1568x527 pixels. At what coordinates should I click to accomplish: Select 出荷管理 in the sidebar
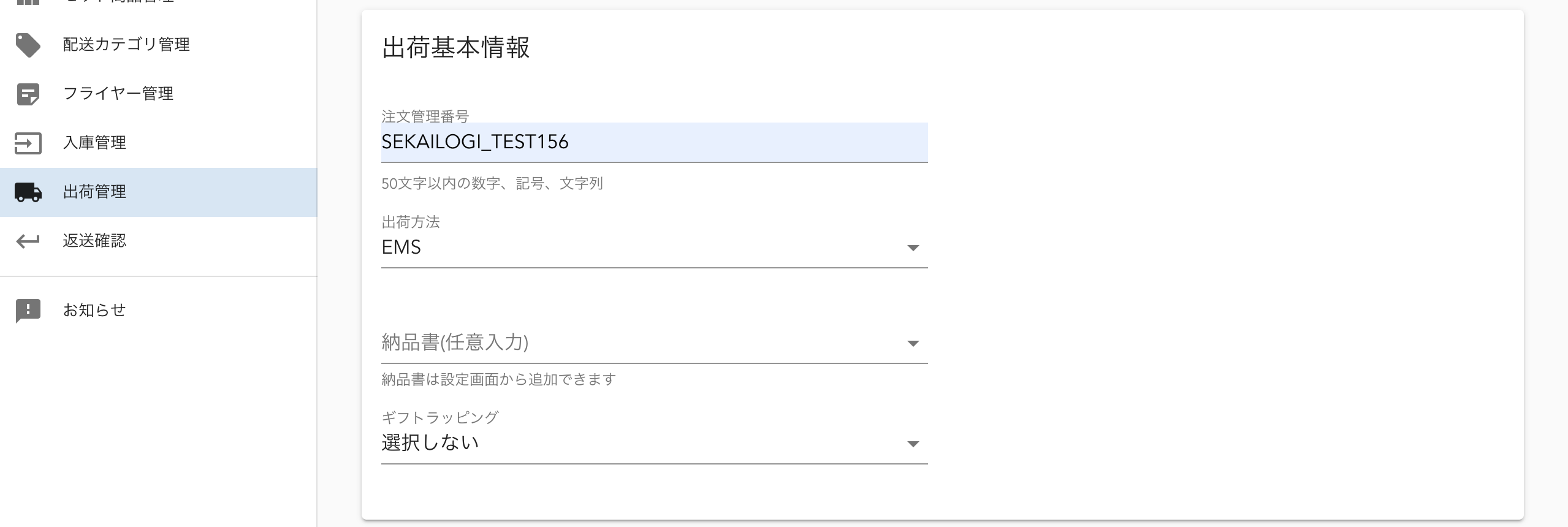(x=94, y=192)
